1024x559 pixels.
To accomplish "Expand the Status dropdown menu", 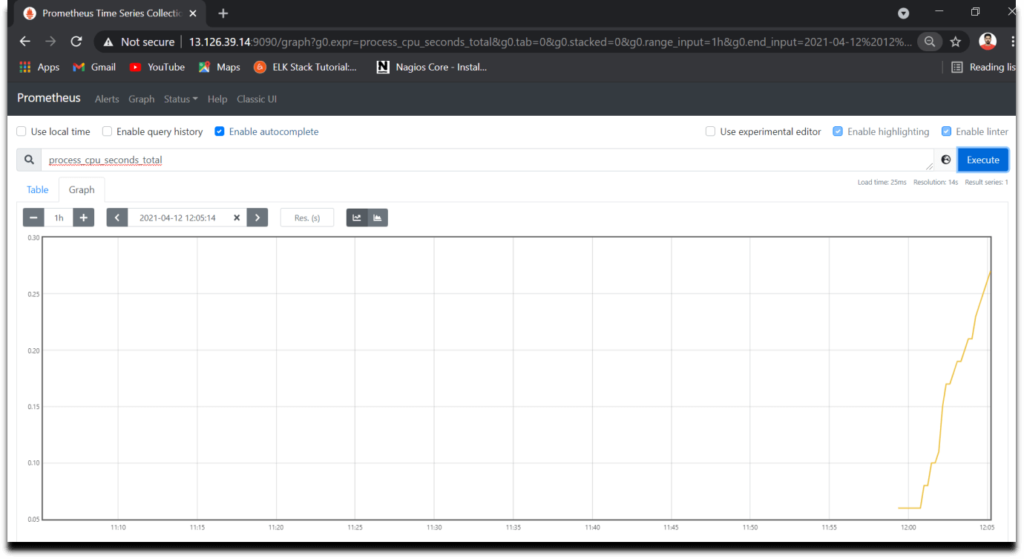I will [180, 99].
